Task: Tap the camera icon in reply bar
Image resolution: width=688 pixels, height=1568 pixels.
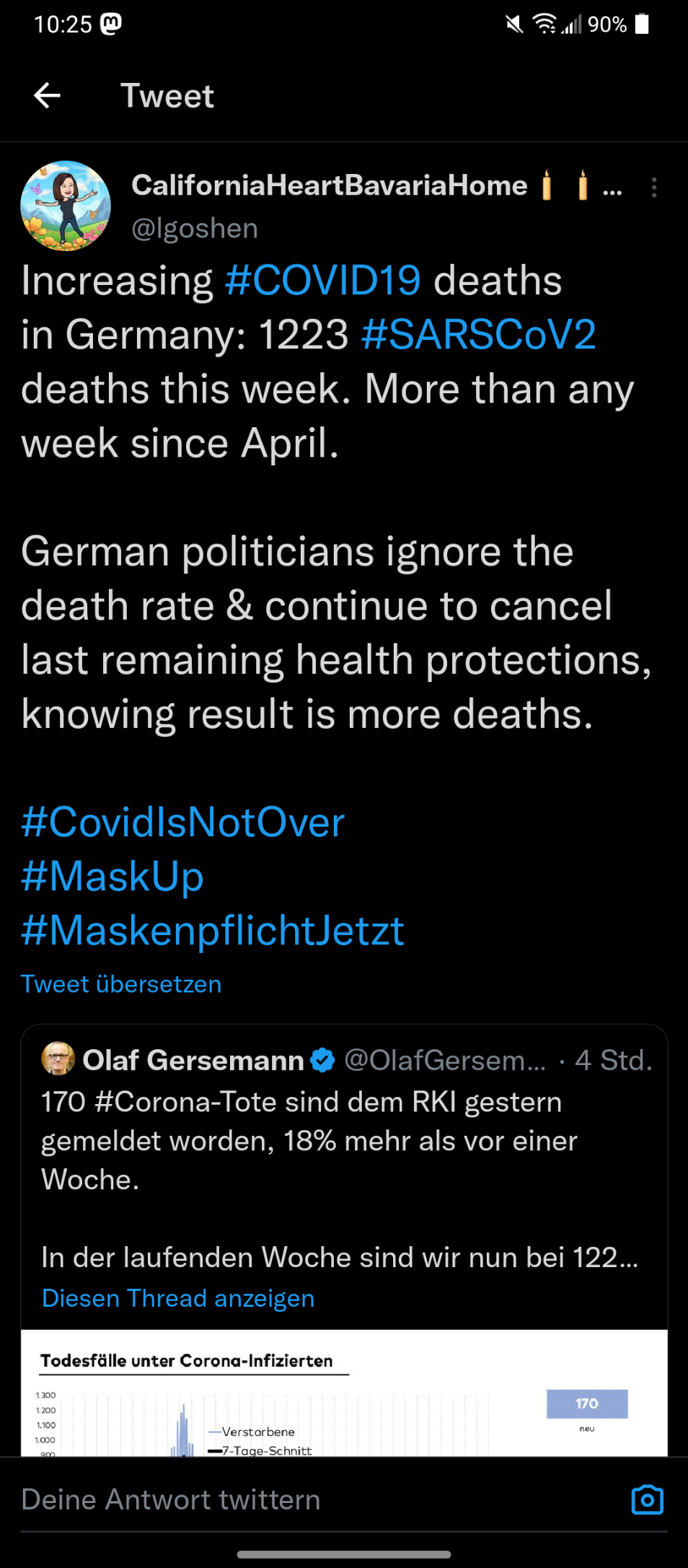Action: click(647, 1499)
